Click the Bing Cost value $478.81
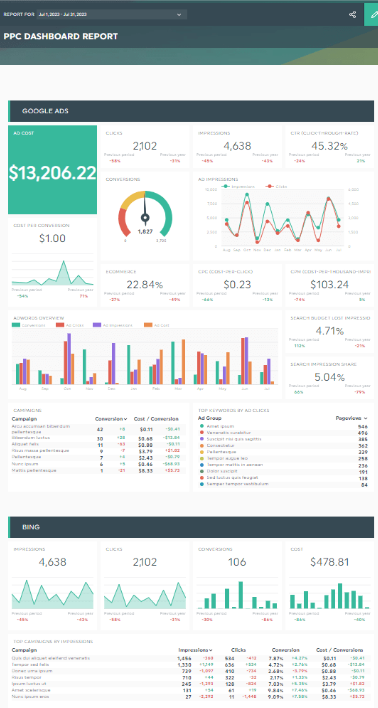This screenshot has height=708, width=378. (329, 562)
